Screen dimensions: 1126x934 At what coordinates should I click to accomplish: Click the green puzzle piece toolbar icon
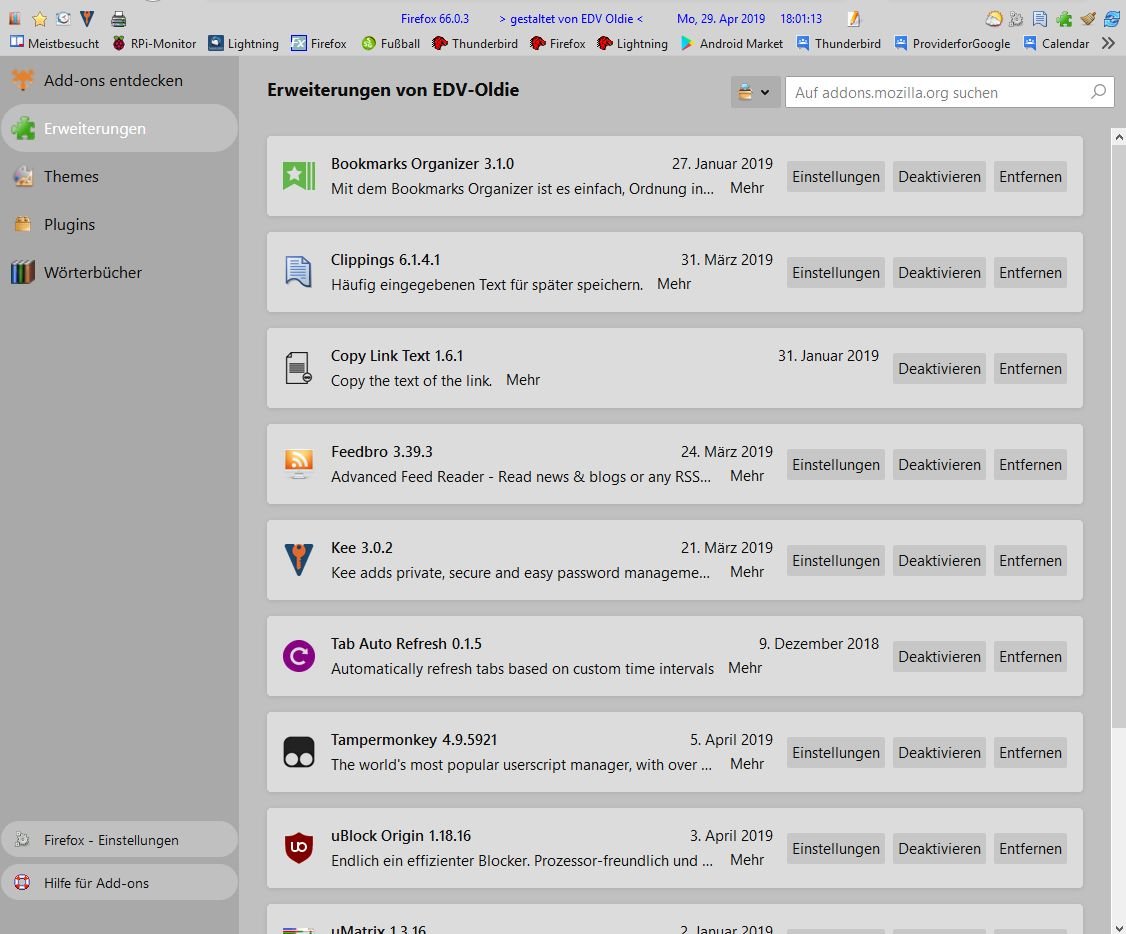coord(1064,19)
